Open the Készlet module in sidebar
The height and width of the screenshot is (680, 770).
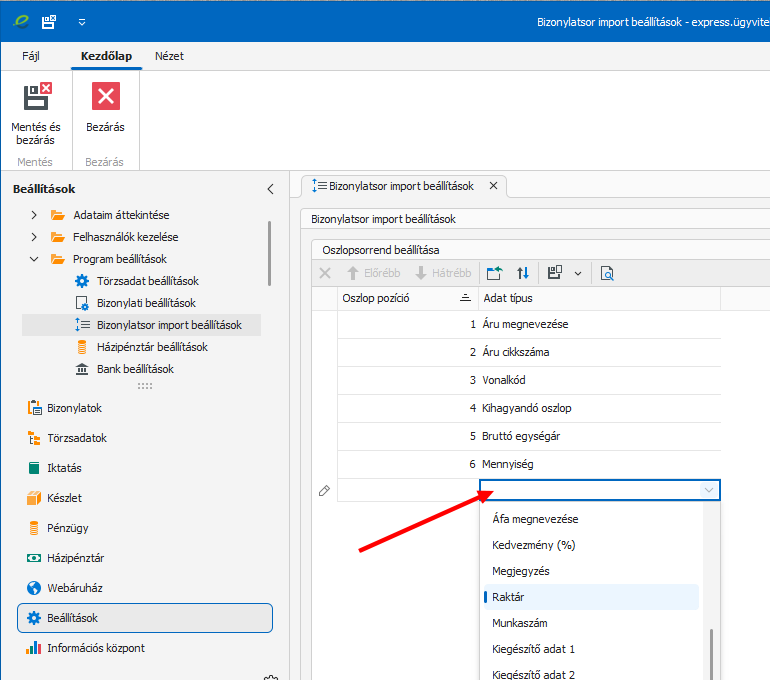pyautogui.click(x=64, y=498)
